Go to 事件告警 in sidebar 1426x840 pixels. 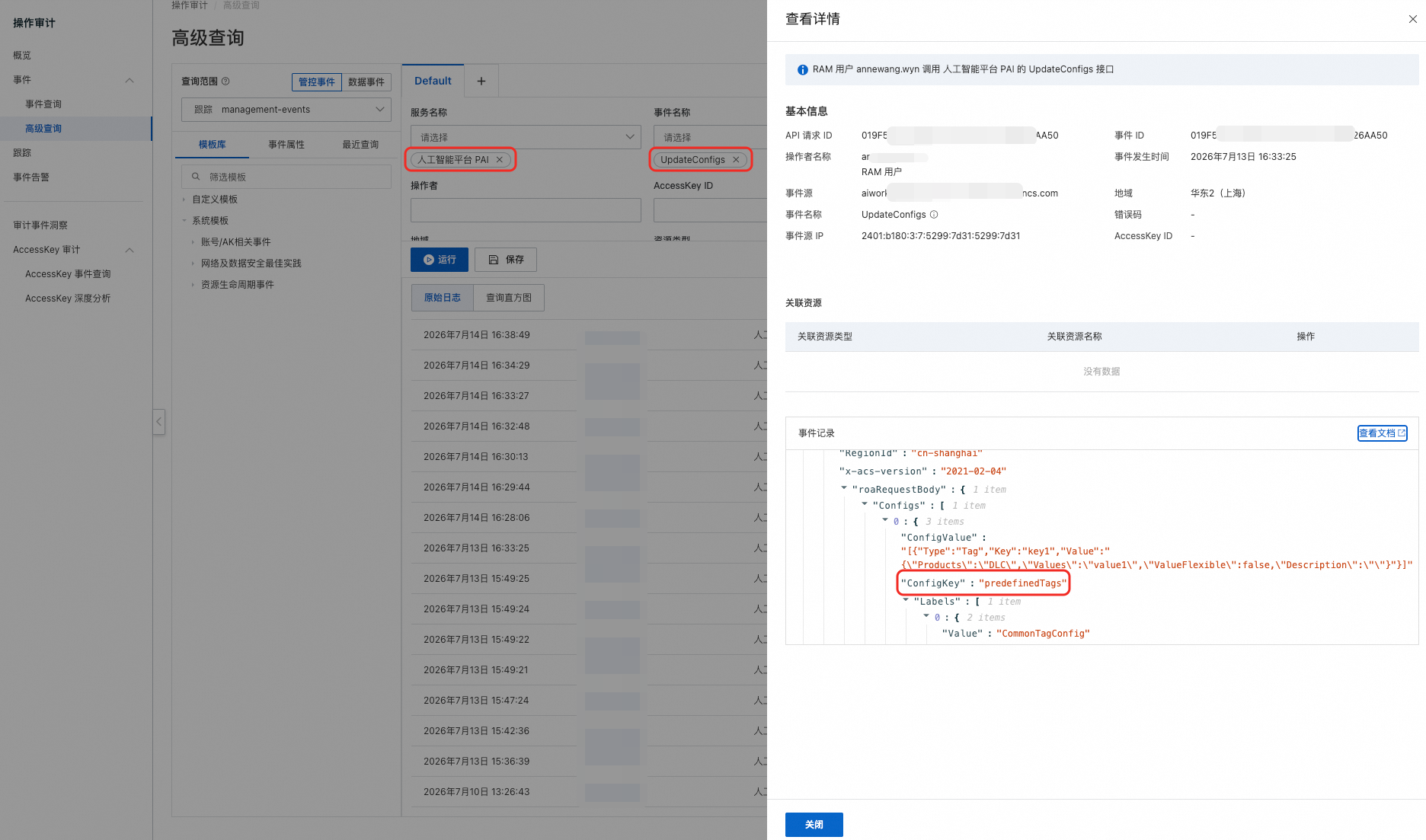point(31,177)
